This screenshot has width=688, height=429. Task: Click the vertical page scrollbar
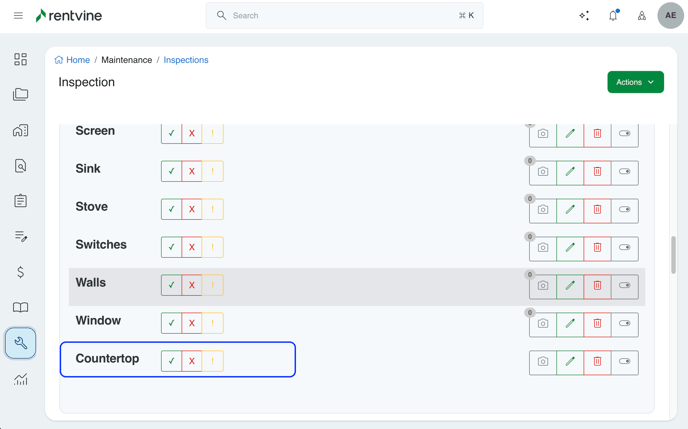[x=673, y=255]
